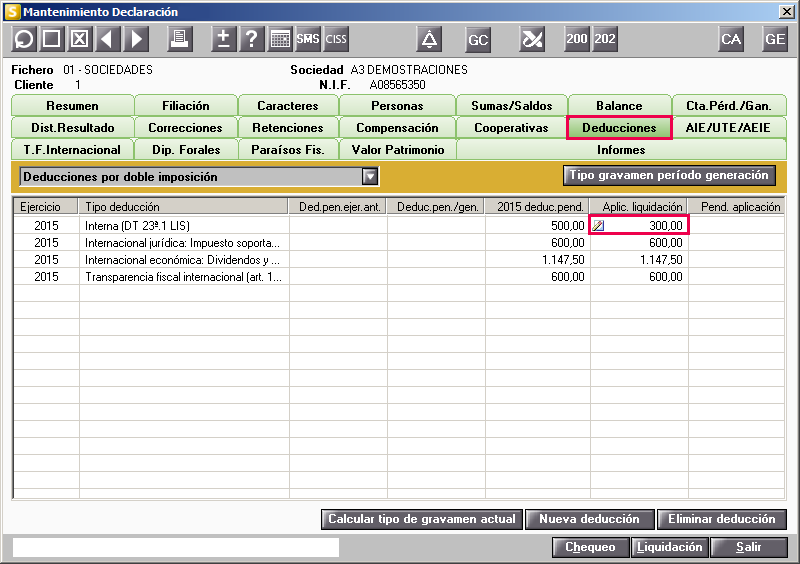Switch to the Retenciones tab
The height and width of the screenshot is (564, 800).
click(x=288, y=128)
